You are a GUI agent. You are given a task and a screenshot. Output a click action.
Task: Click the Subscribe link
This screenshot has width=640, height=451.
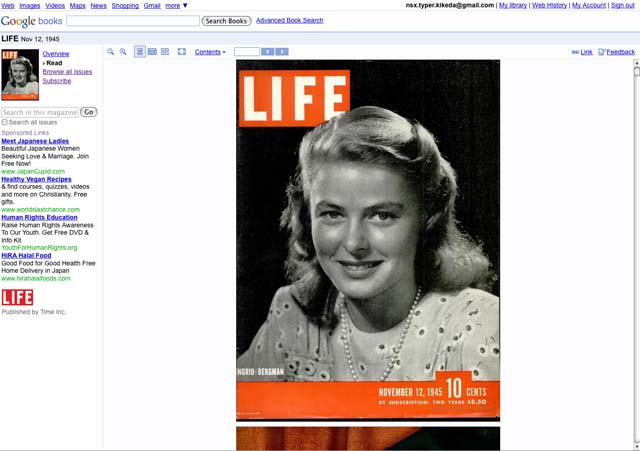(57, 81)
